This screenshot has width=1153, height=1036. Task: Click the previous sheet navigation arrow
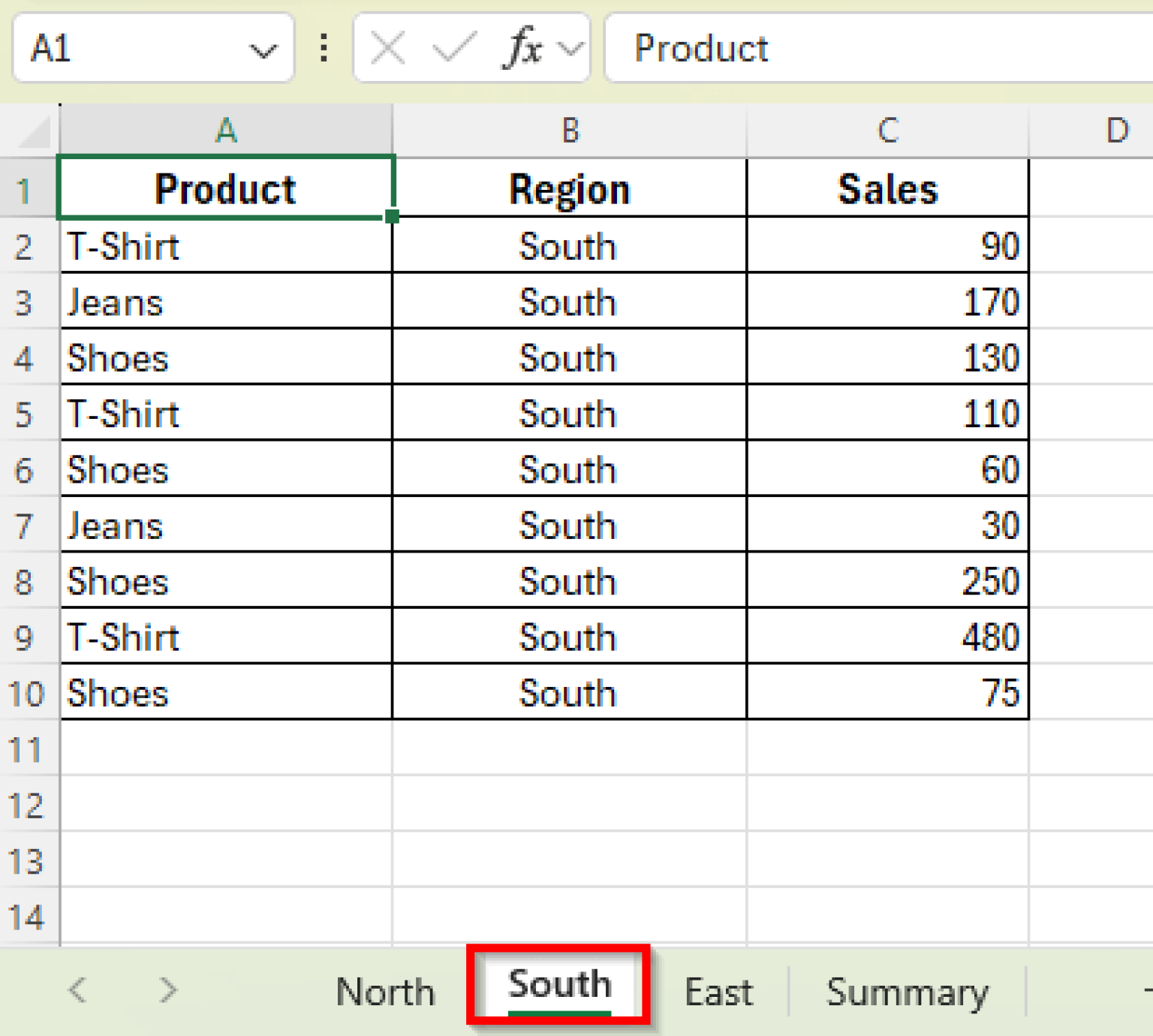77,991
